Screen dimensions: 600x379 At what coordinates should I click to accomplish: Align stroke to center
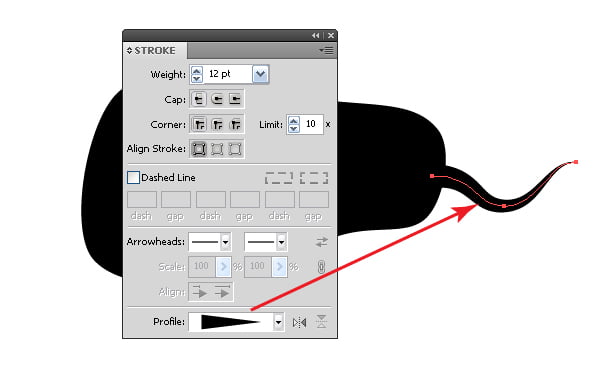pyautogui.click(x=199, y=149)
